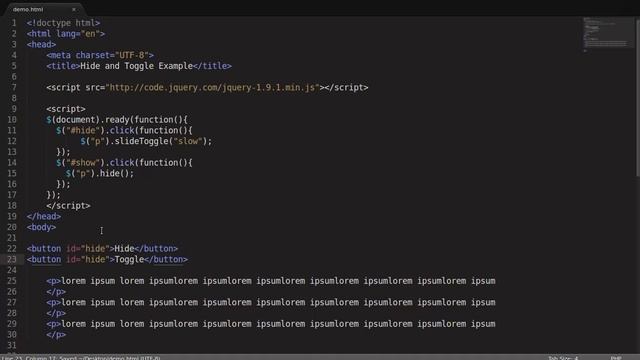Click the opening "<head>" tag
This screenshot has width=640, height=360.
(x=41, y=44)
